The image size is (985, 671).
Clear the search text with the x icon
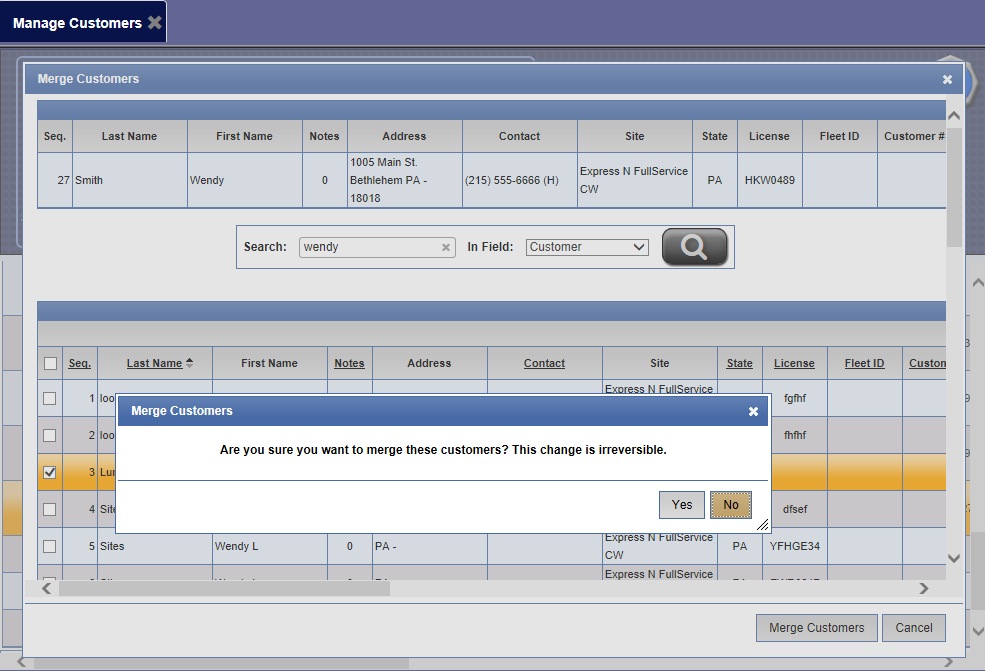point(446,248)
